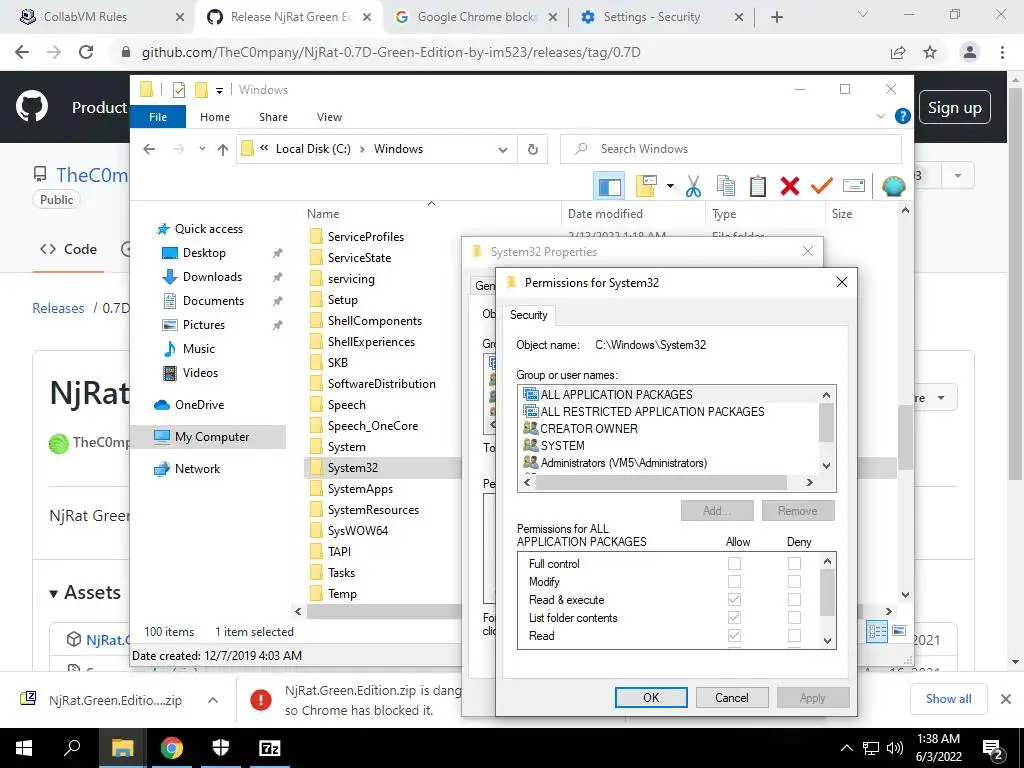Click OK in Permissions dialog
Screen dimensions: 1024x768
[651, 697]
